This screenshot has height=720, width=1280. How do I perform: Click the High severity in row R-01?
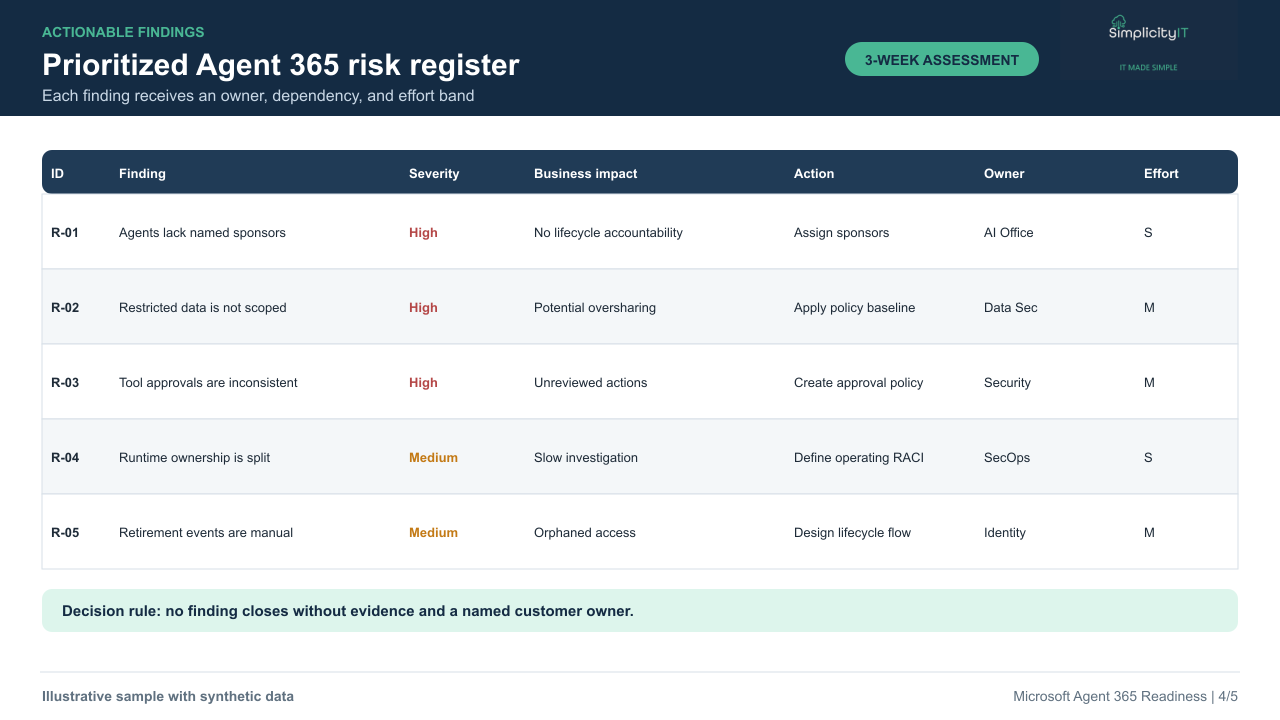pyautogui.click(x=423, y=232)
